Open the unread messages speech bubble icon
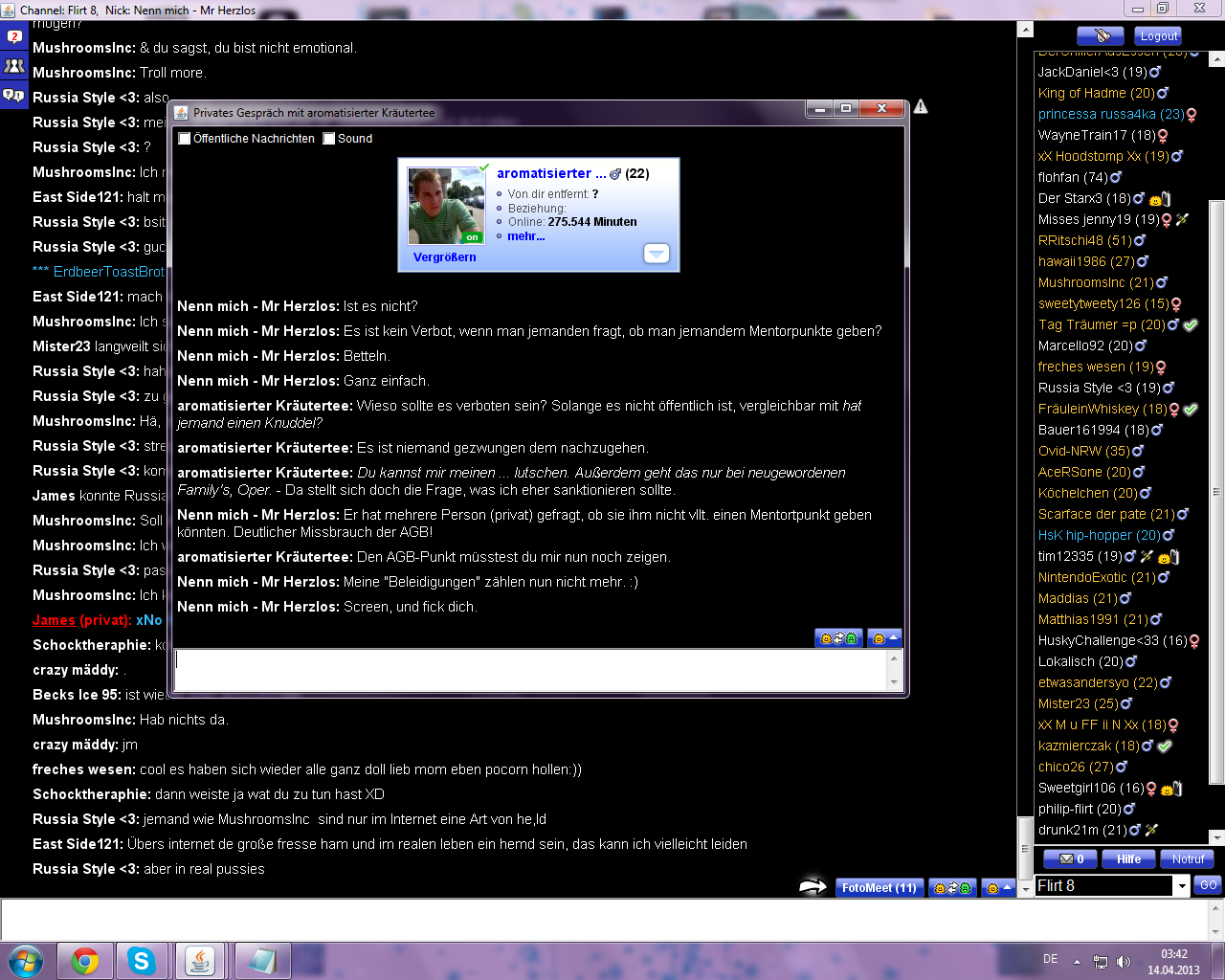This screenshot has height=980, width=1225. coord(13,37)
